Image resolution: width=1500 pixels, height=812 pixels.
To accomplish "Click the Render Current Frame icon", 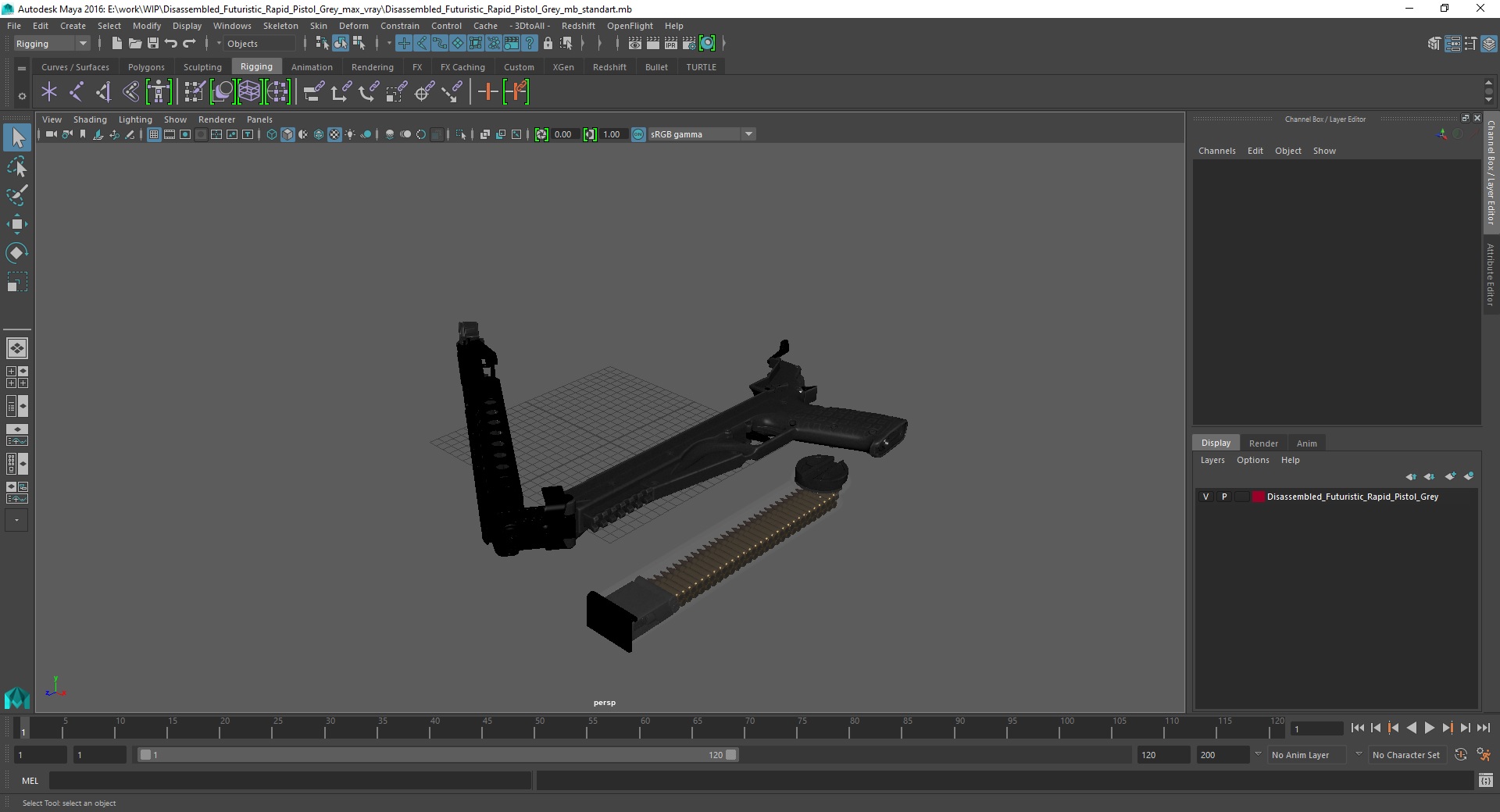I will coord(653,44).
